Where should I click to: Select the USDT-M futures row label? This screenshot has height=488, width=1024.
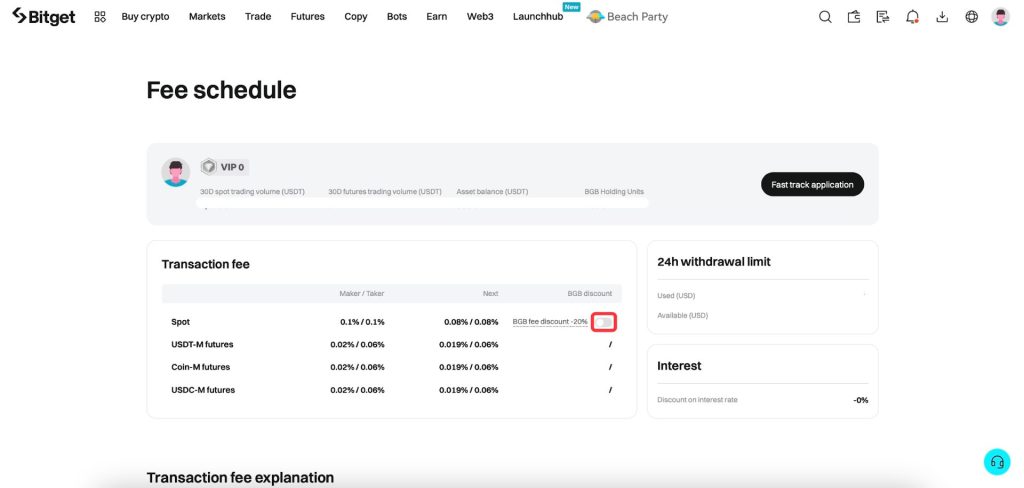click(202, 344)
